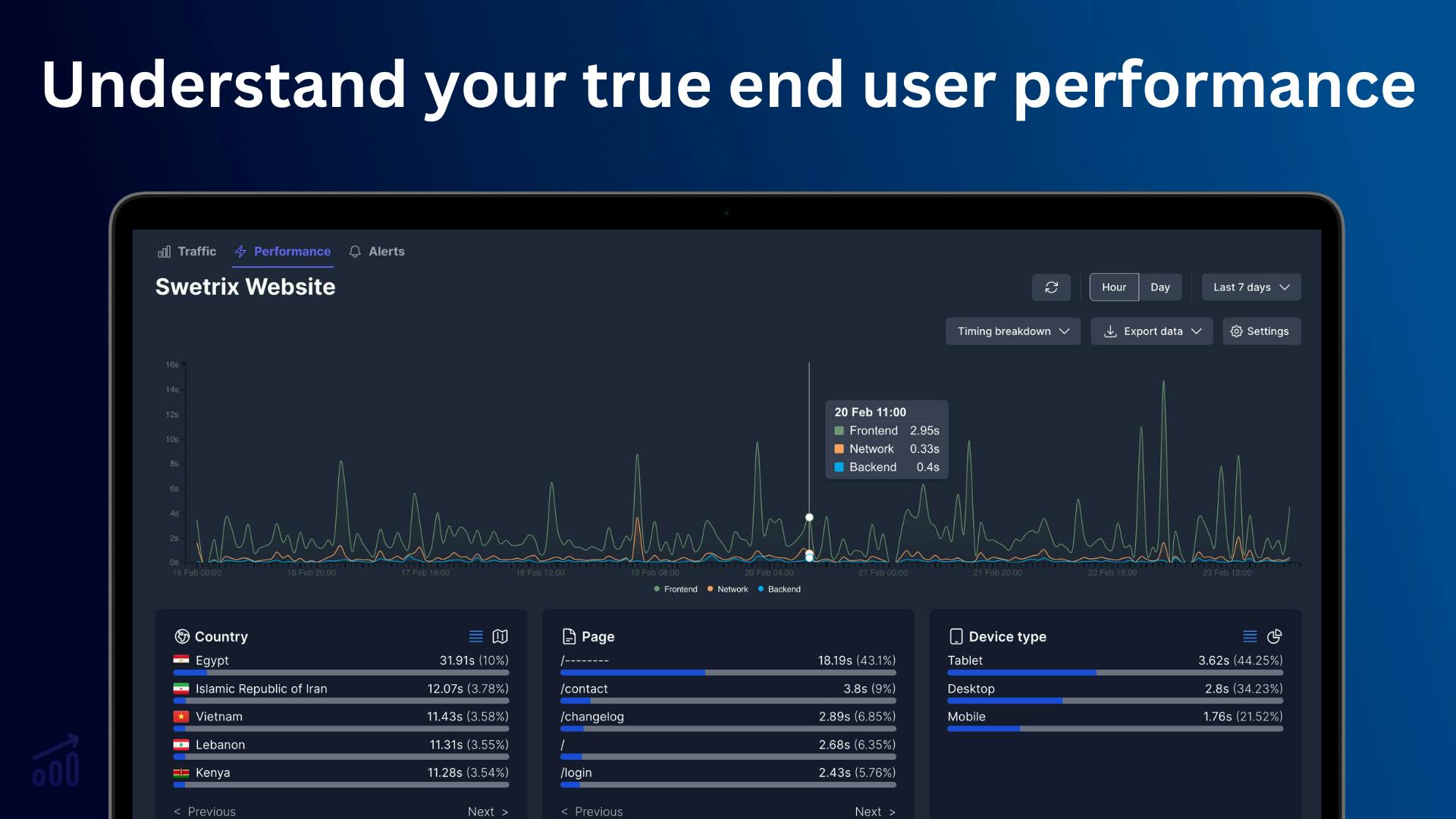The image size is (1456, 819).
Task: Click the highlighted 20 Feb 11:00 data point
Action: pyautogui.click(x=809, y=516)
